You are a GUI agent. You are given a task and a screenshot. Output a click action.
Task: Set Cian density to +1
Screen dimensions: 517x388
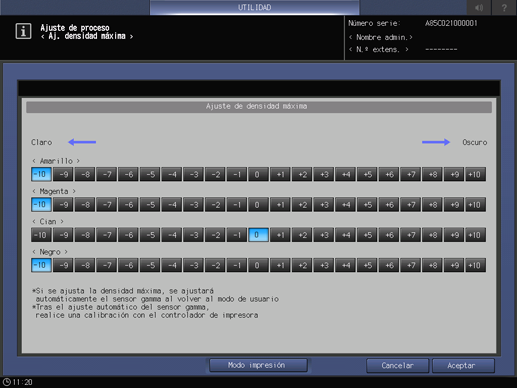(x=280, y=235)
